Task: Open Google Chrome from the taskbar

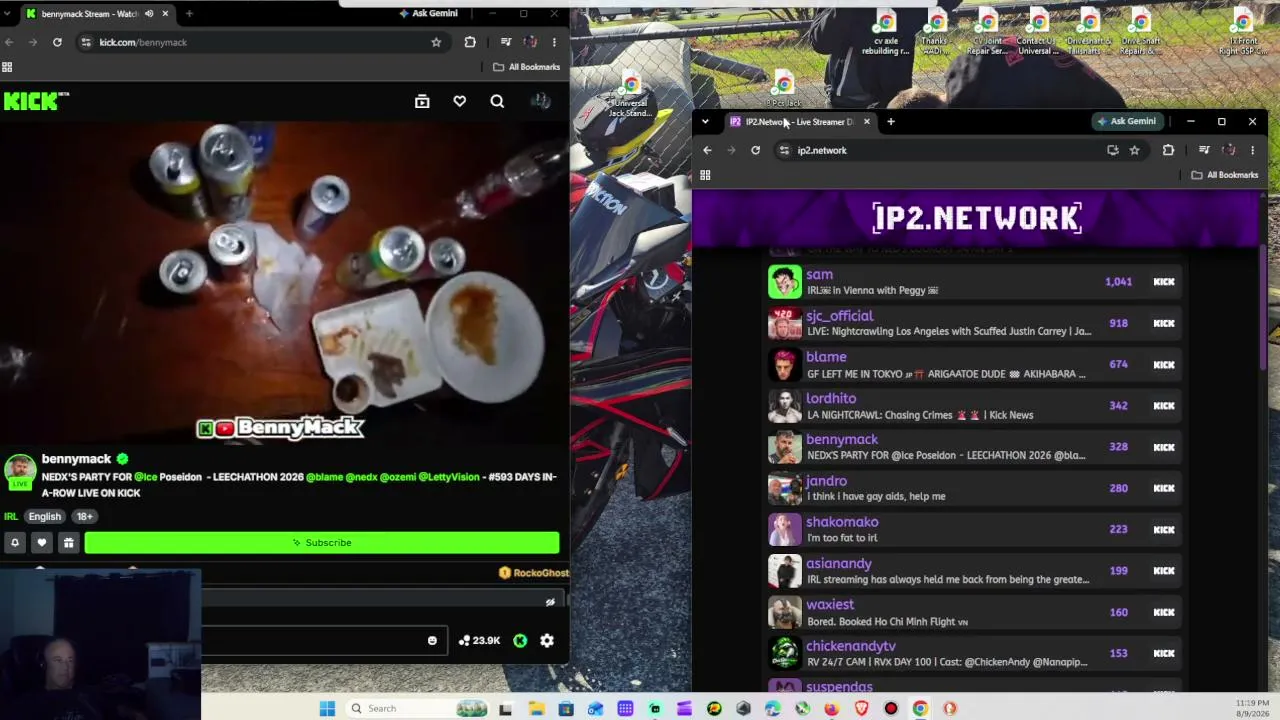Action: pos(920,709)
